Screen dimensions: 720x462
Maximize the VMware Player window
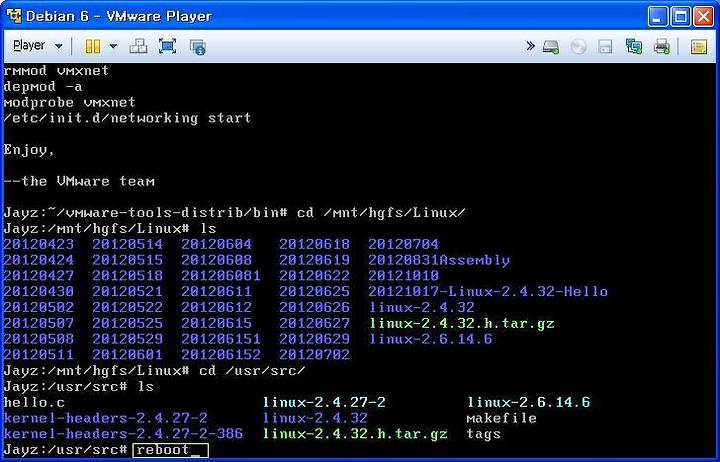click(x=681, y=17)
